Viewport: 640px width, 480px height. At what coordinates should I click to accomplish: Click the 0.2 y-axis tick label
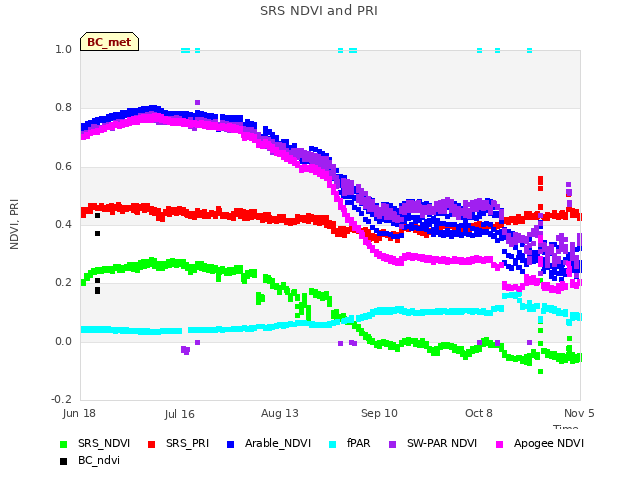(63, 283)
